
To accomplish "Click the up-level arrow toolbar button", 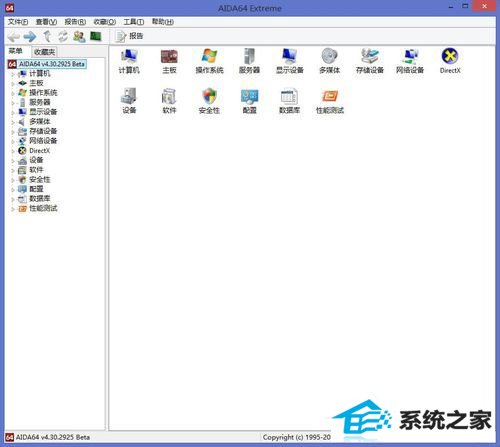I will click(47, 36).
